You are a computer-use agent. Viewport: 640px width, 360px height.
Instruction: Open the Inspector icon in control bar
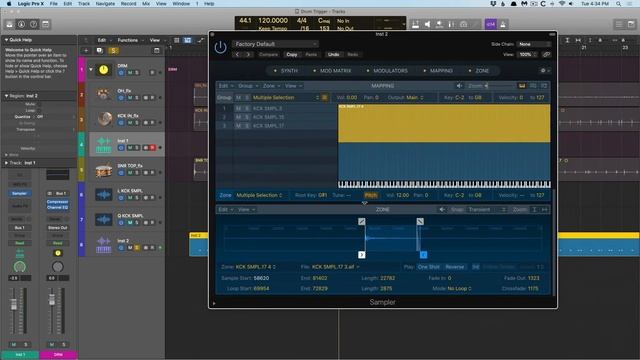[22, 24]
